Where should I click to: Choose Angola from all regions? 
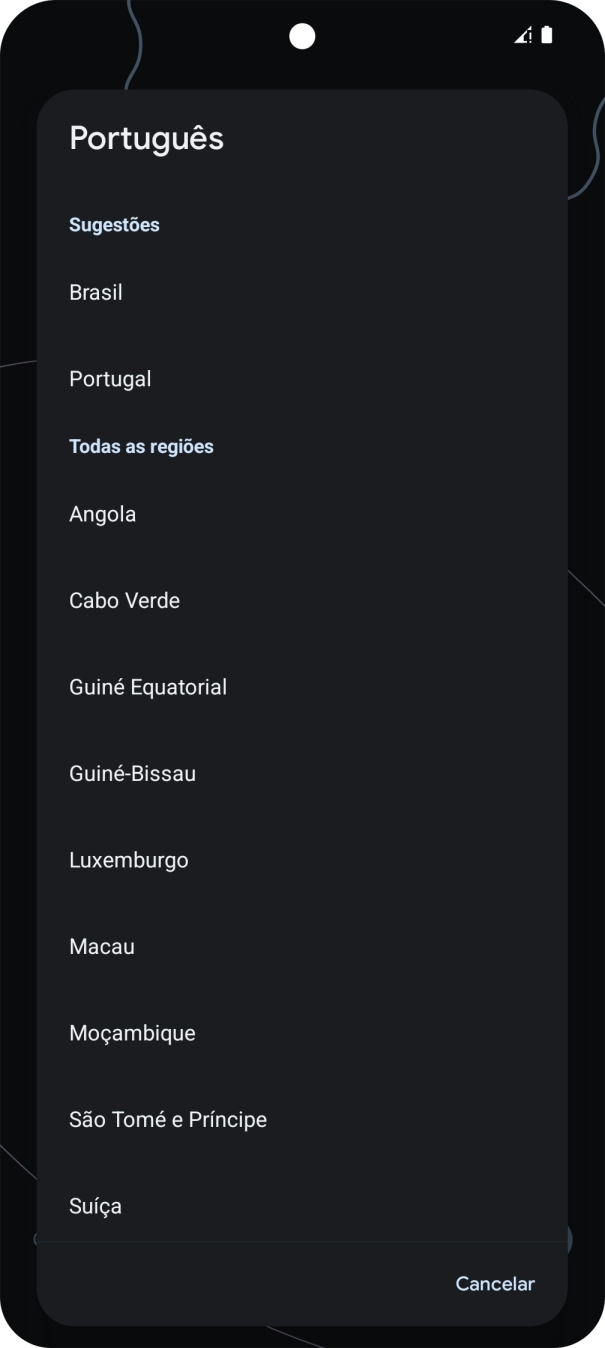pyautogui.click(x=102, y=514)
